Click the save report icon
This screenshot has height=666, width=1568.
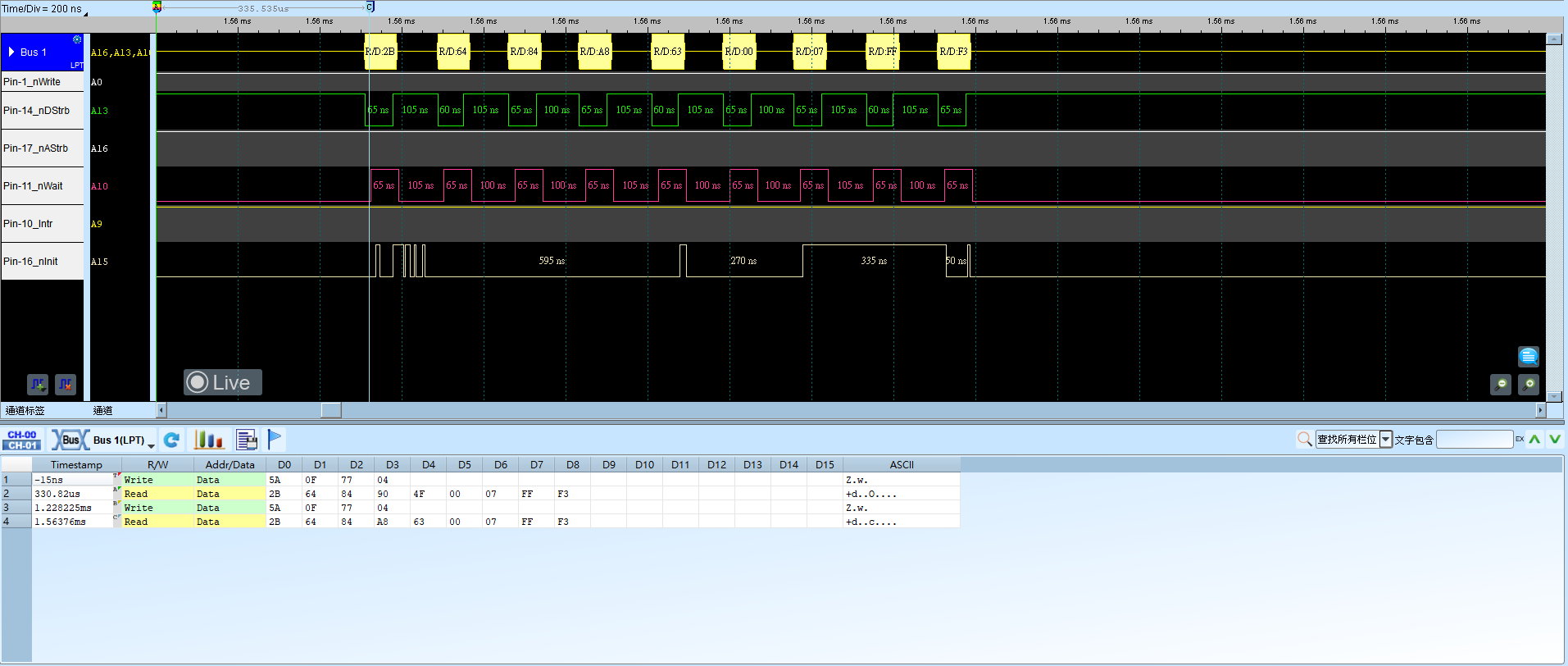[247, 440]
